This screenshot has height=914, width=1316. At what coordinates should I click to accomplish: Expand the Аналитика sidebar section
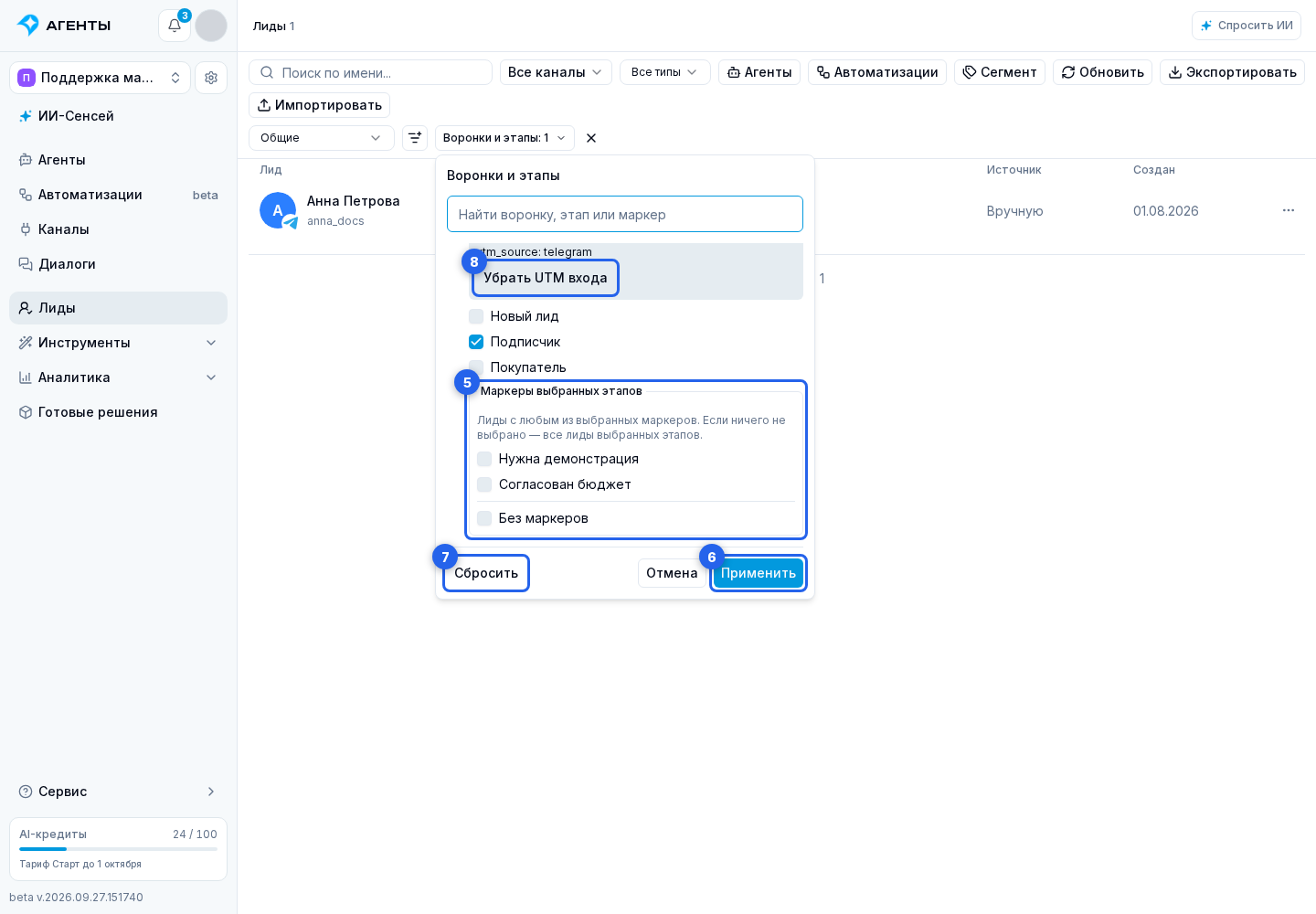point(119,377)
